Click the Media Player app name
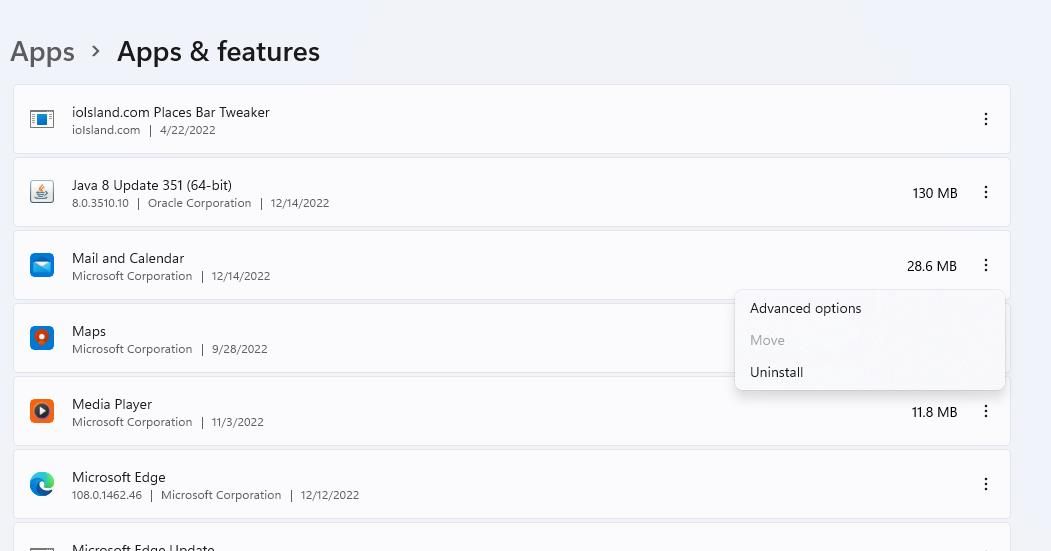1051x551 pixels. click(112, 404)
